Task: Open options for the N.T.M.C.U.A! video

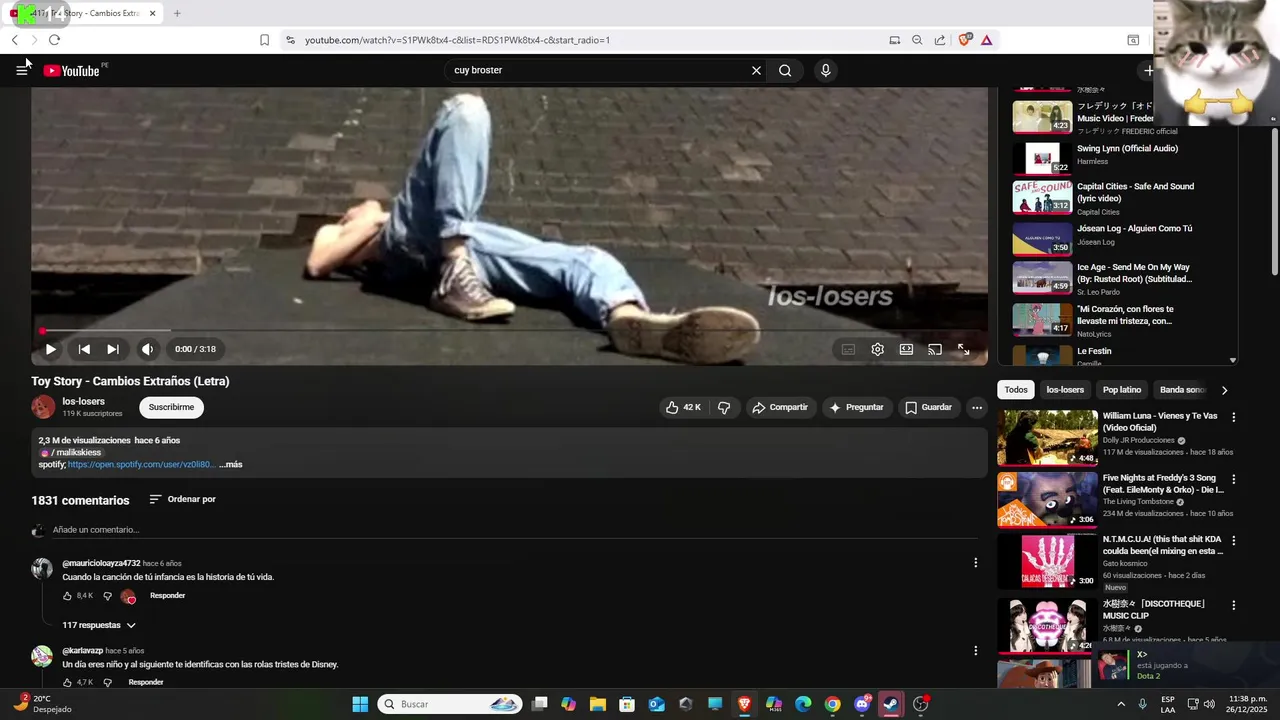Action: [x=1233, y=540]
